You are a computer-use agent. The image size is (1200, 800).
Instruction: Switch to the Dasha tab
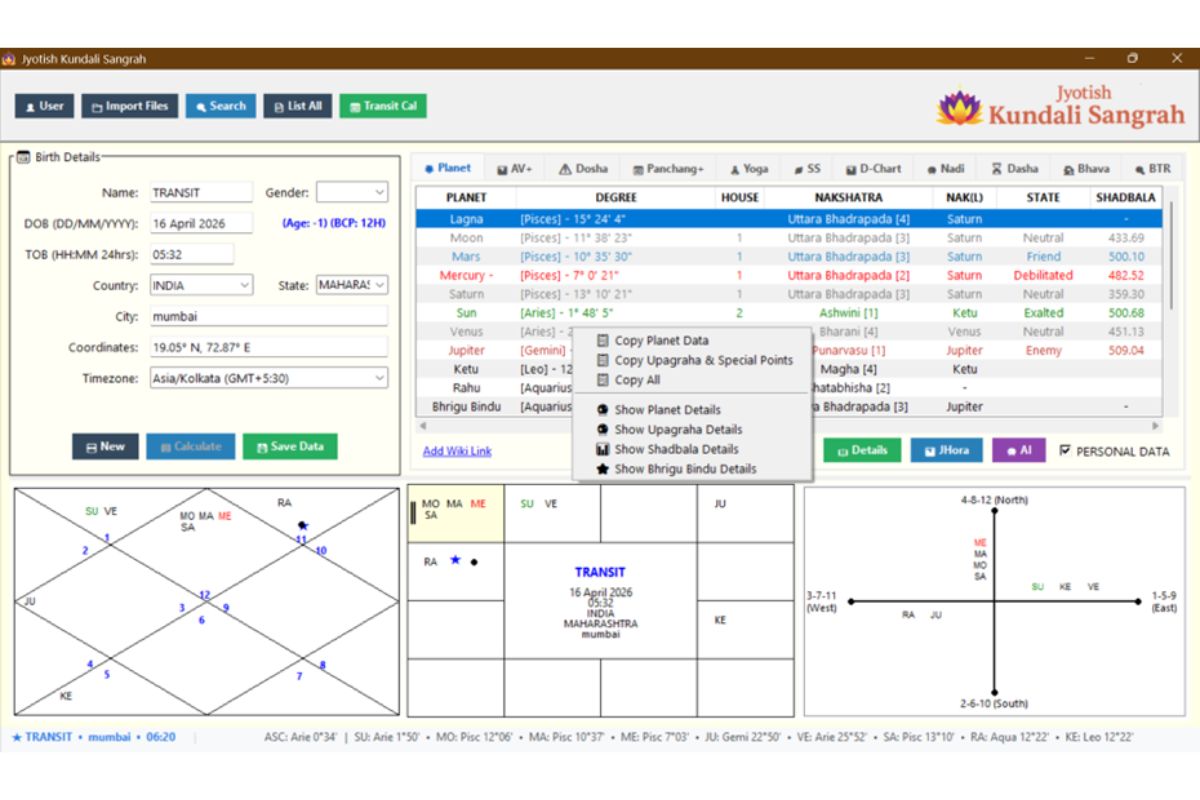click(1014, 169)
